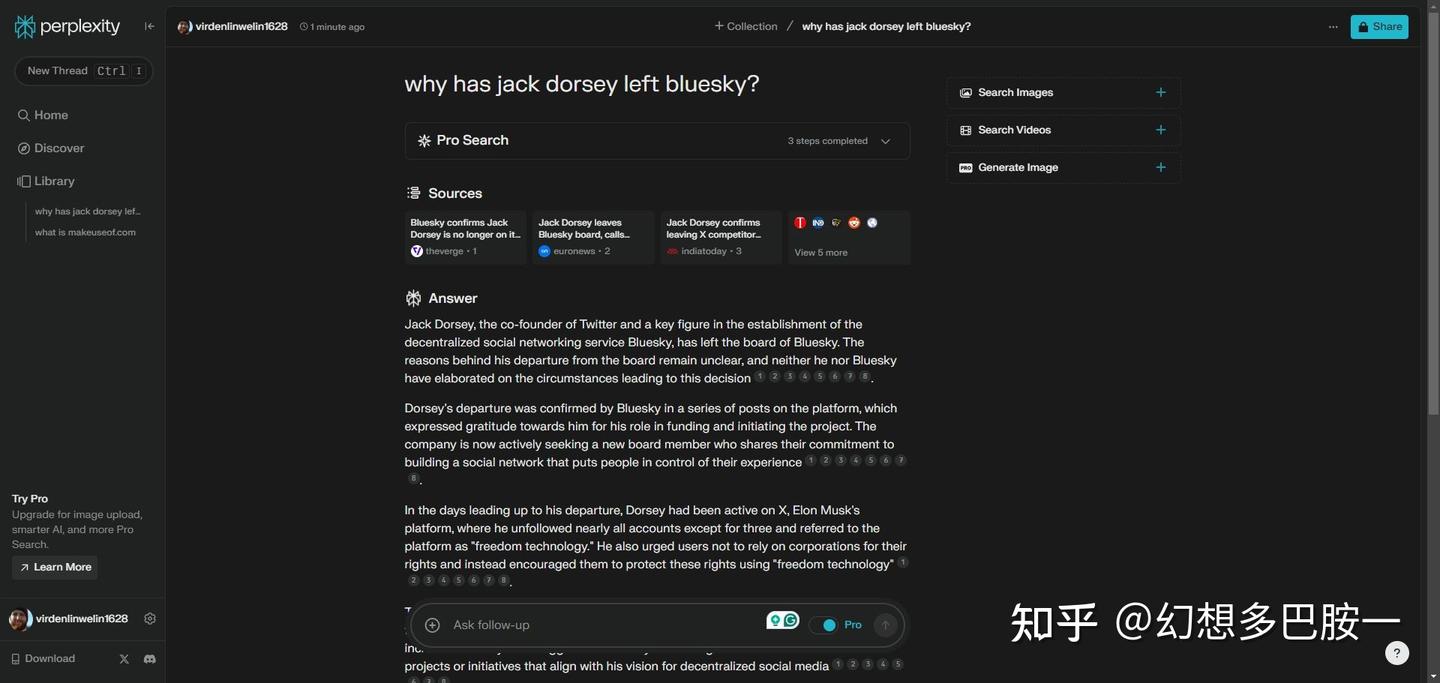
Task: Click the Perplexity logo
Action: tap(67, 27)
